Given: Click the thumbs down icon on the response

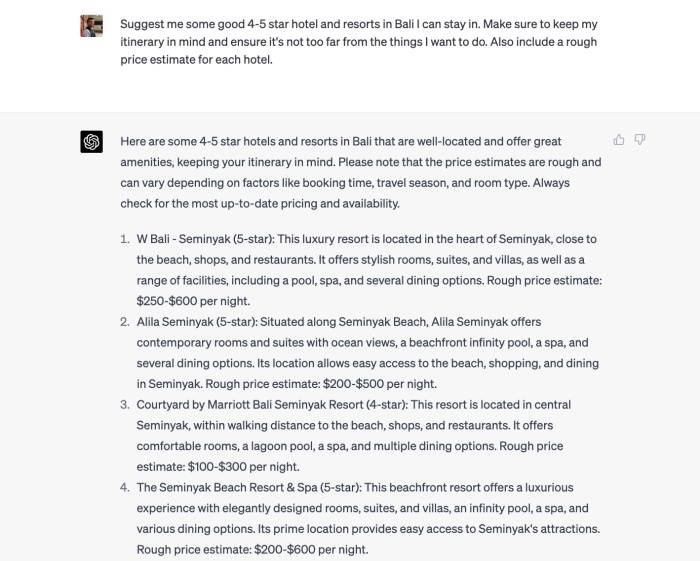Looking at the screenshot, I should click(x=640, y=140).
